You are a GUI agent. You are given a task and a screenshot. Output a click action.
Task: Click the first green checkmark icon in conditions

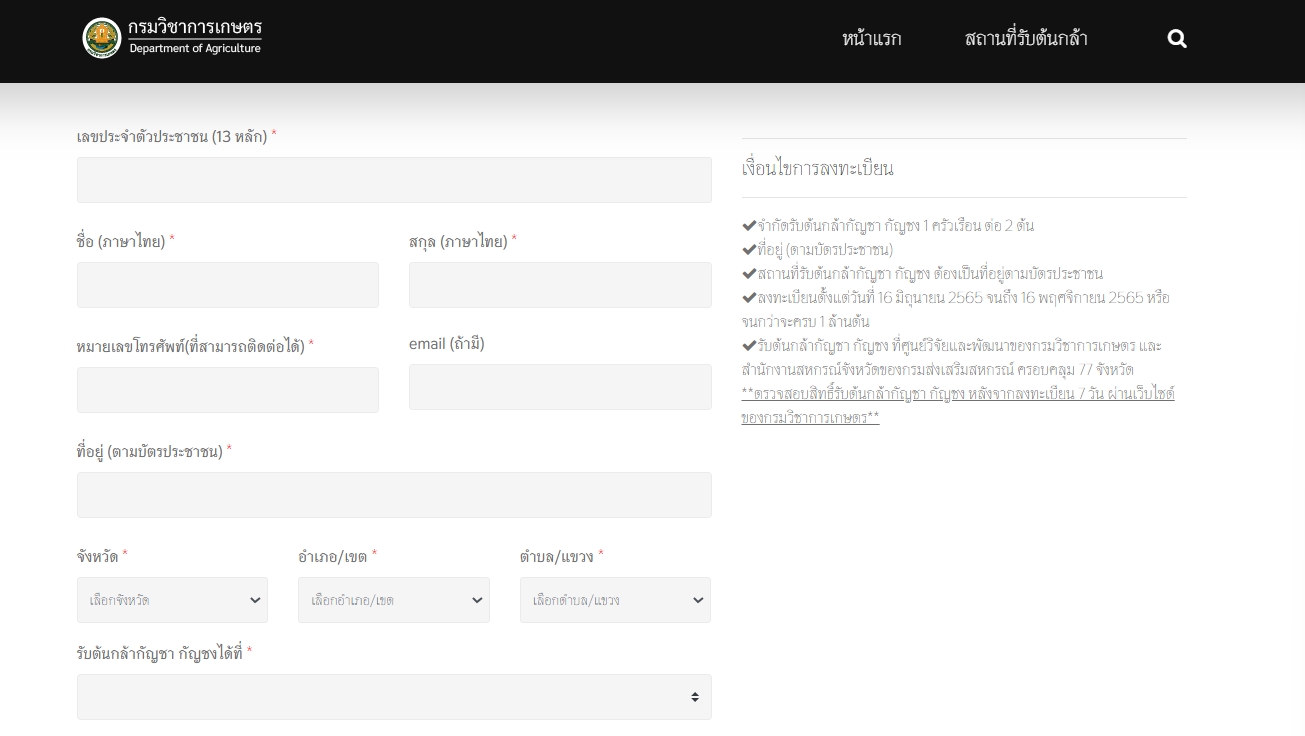[749, 225]
